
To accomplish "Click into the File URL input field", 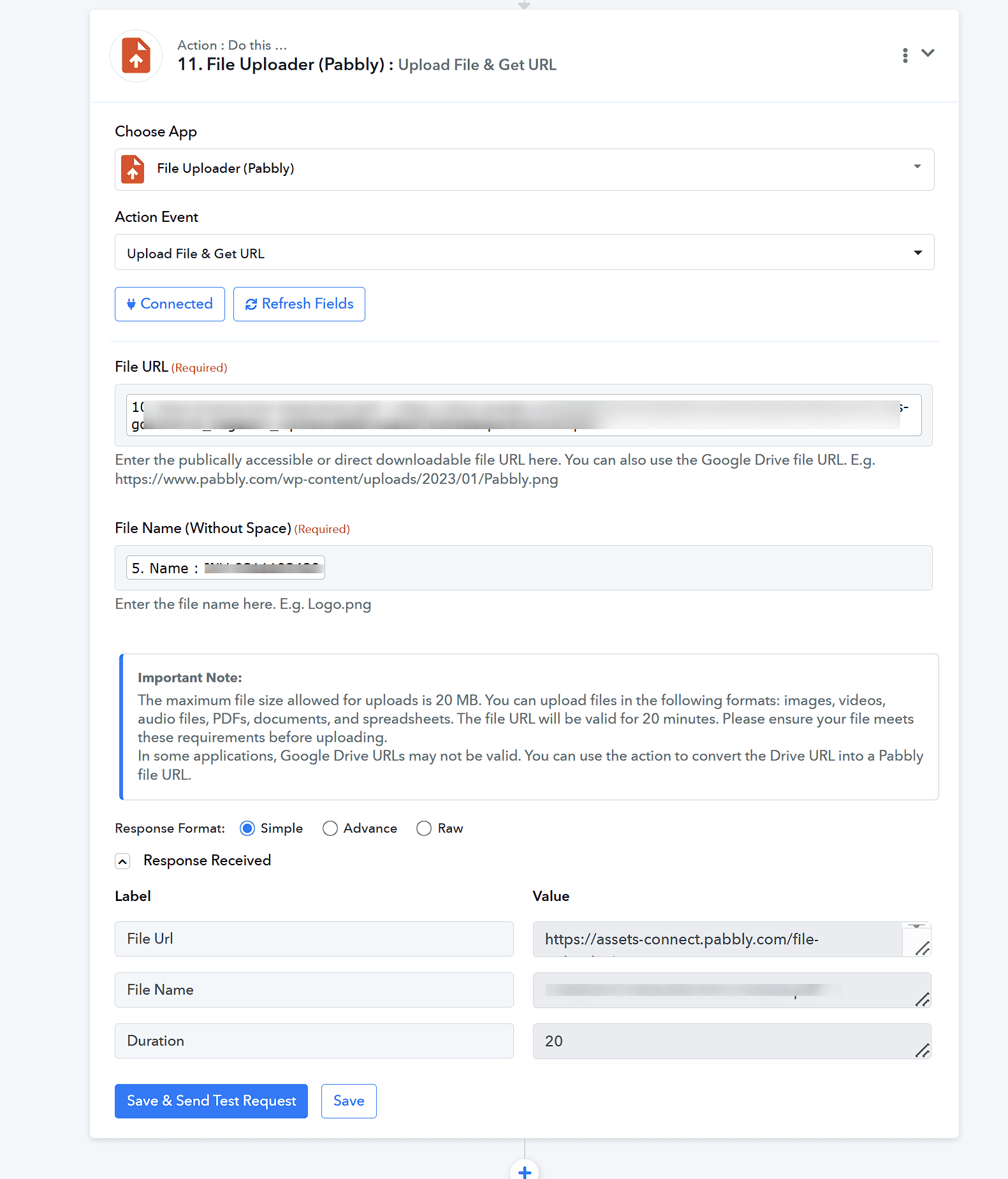I will (523, 415).
